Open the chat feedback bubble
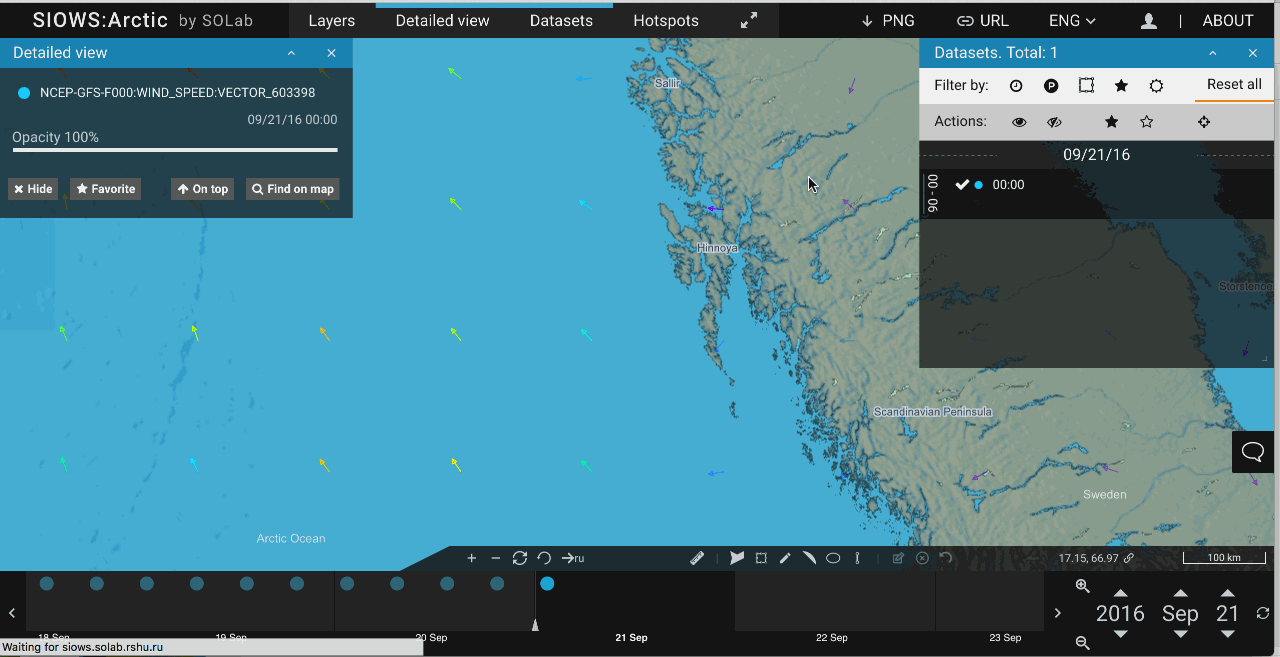Image resolution: width=1280 pixels, height=657 pixels. [x=1253, y=452]
